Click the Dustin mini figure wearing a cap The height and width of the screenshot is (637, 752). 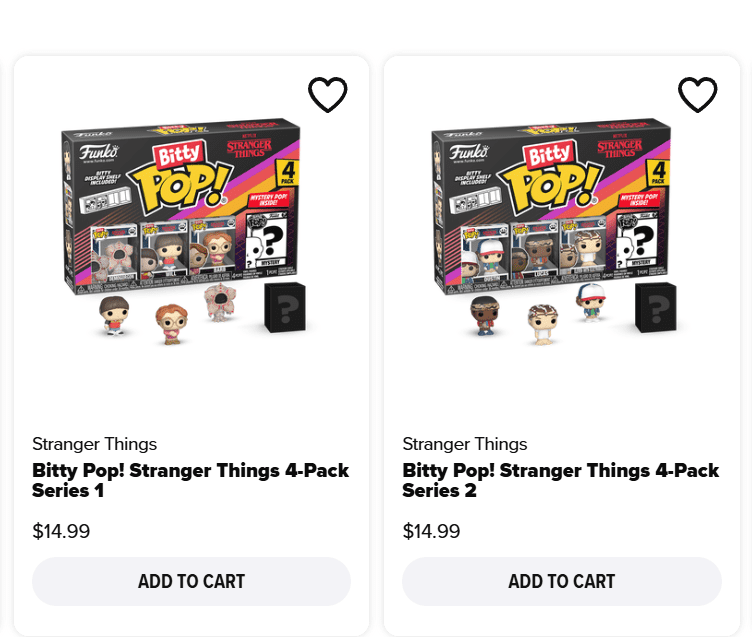(x=592, y=303)
